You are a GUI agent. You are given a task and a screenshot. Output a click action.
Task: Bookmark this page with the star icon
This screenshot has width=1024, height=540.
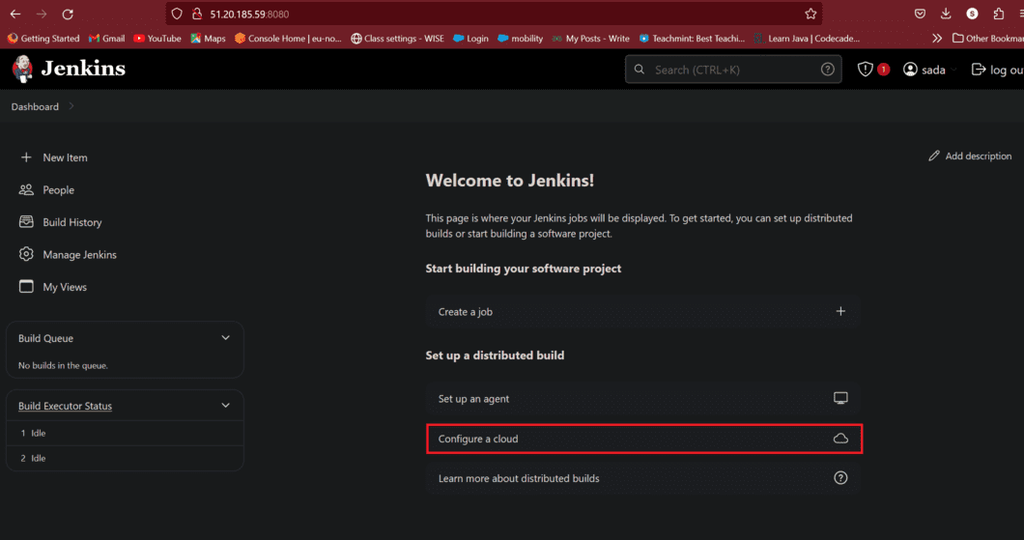(x=810, y=14)
